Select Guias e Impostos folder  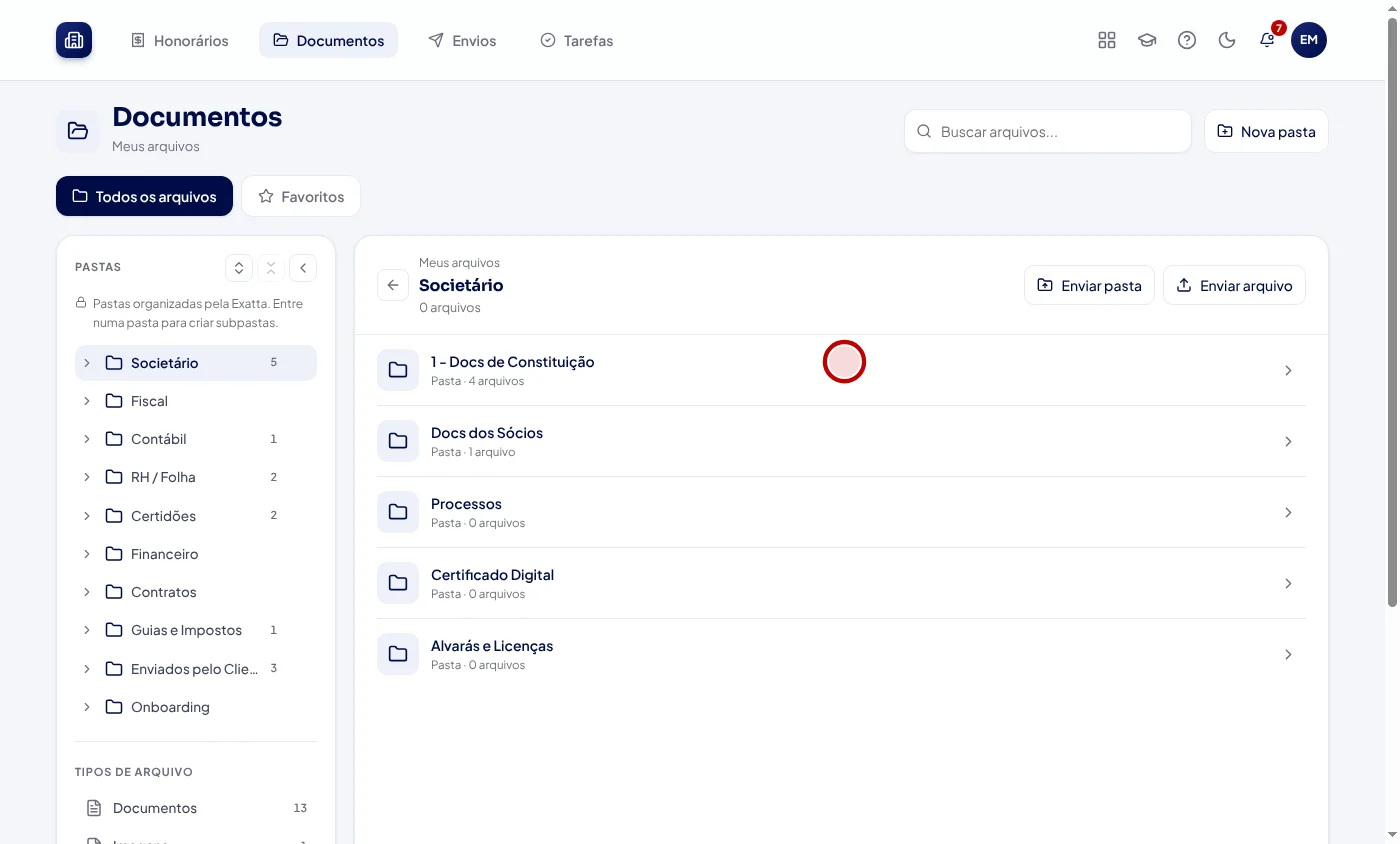pyautogui.click(x=196, y=630)
